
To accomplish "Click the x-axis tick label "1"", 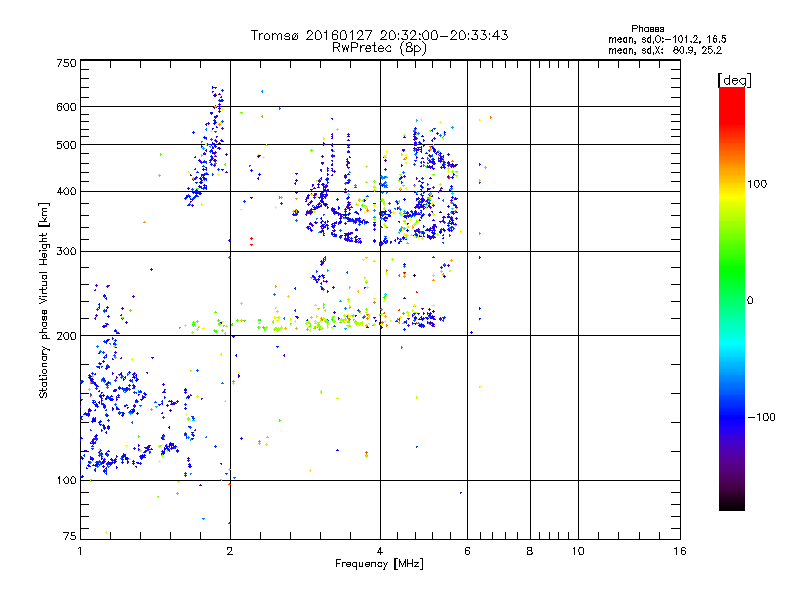I will (x=80, y=551).
